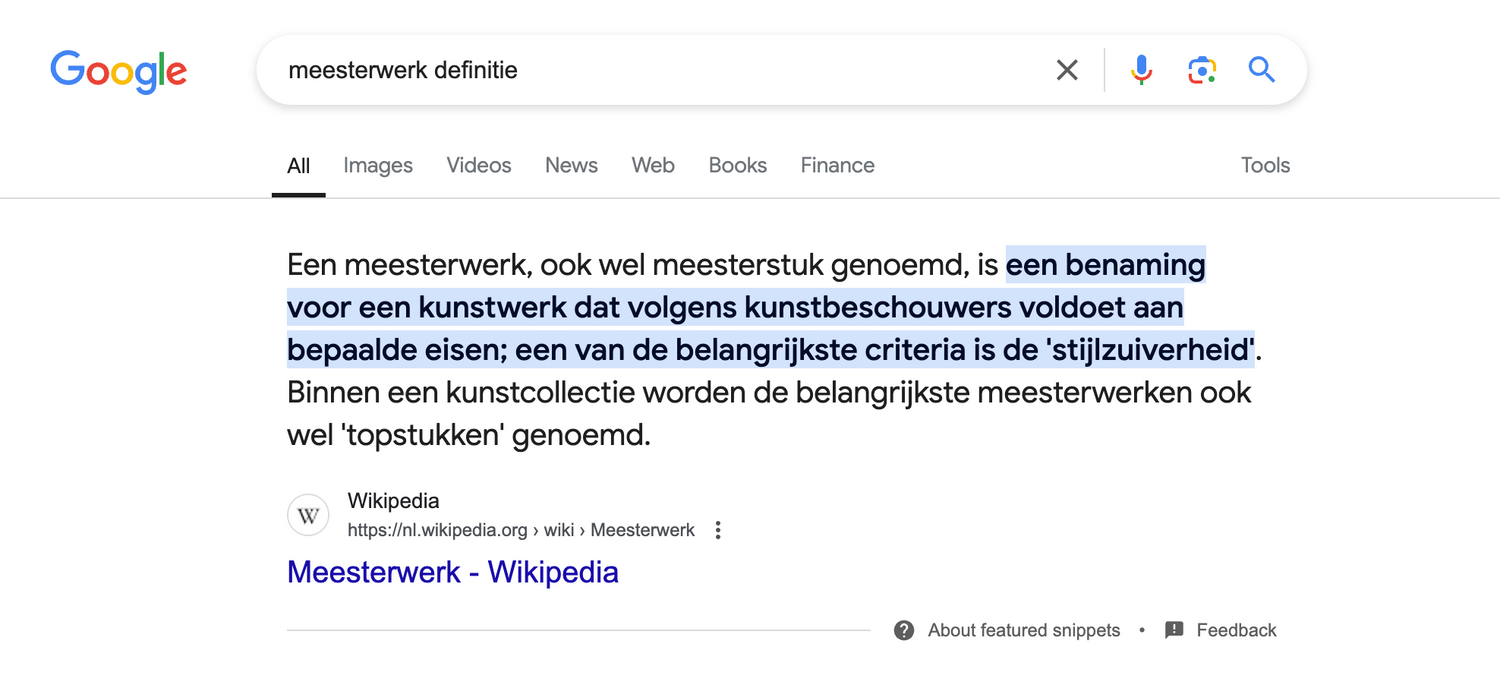Open the News results tab
Image resolution: width=1500 pixels, height=685 pixels.
(x=571, y=166)
